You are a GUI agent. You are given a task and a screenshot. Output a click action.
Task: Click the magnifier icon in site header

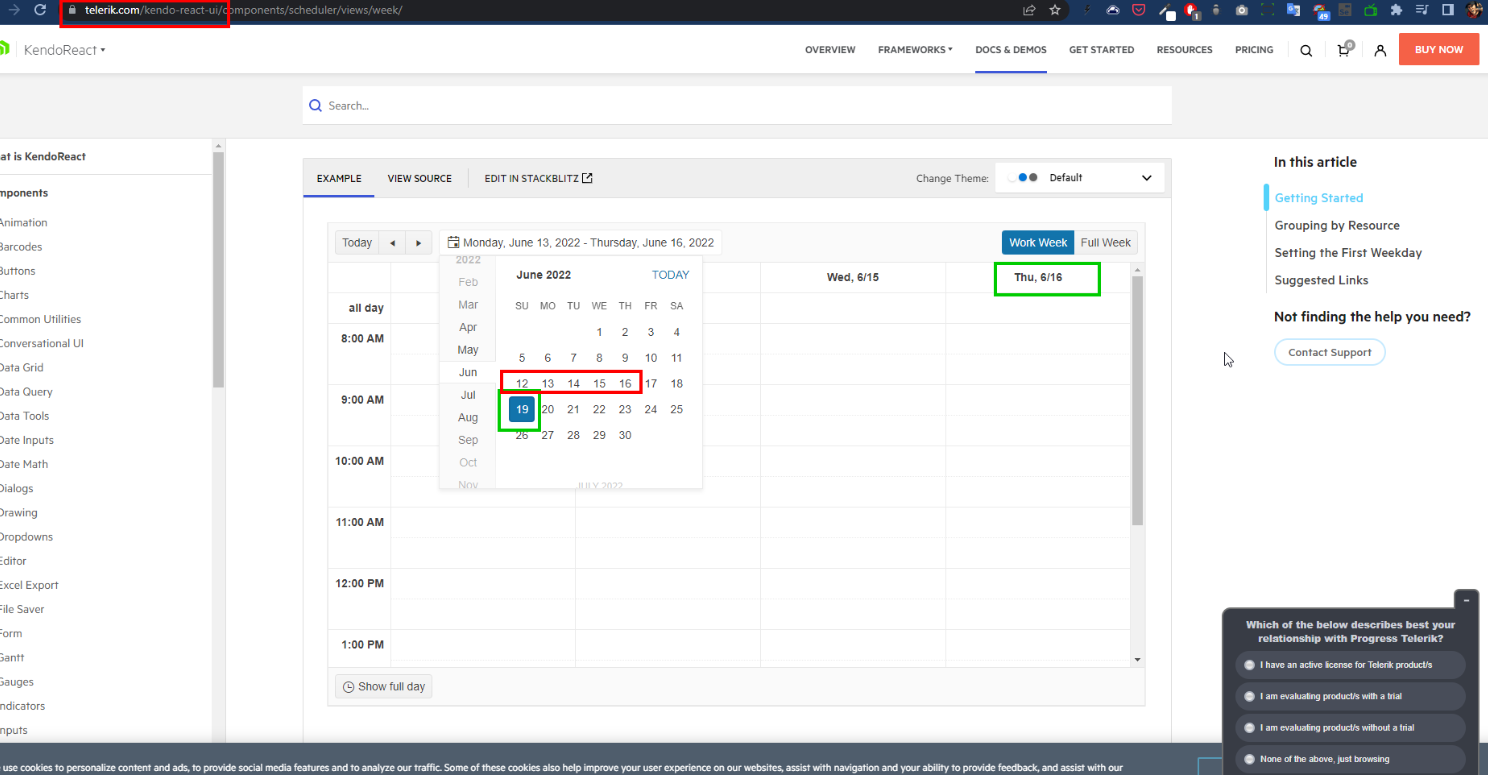pyautogui.click(x=1306, y=50)
